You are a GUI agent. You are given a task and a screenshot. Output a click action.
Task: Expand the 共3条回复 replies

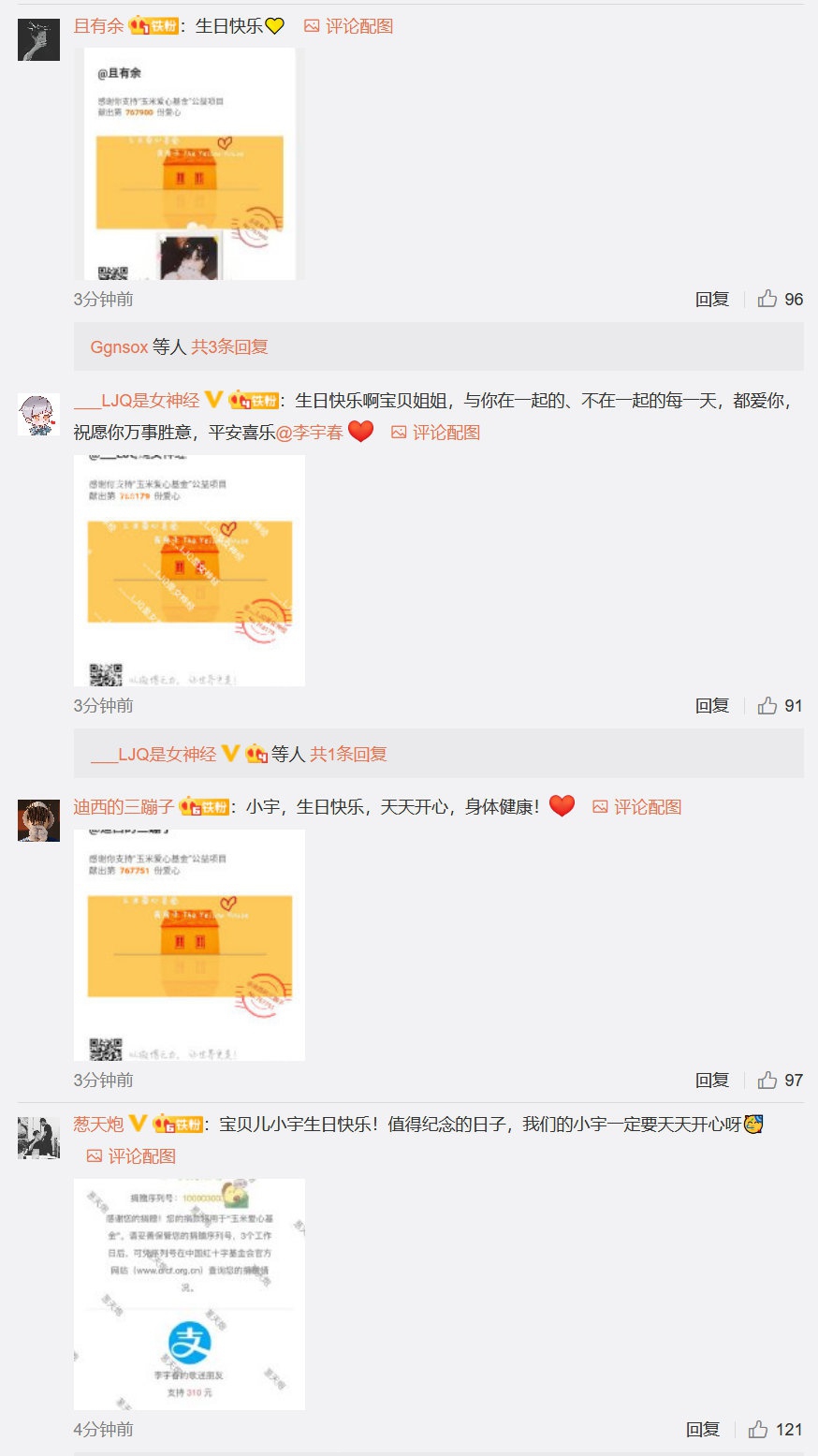(x=229, y=346)
